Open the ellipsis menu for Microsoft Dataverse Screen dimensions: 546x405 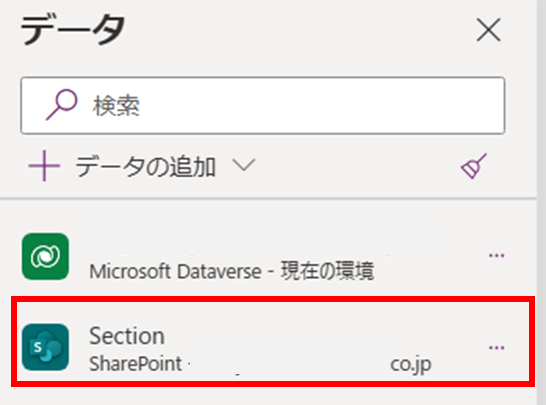(x=496, y=256)
